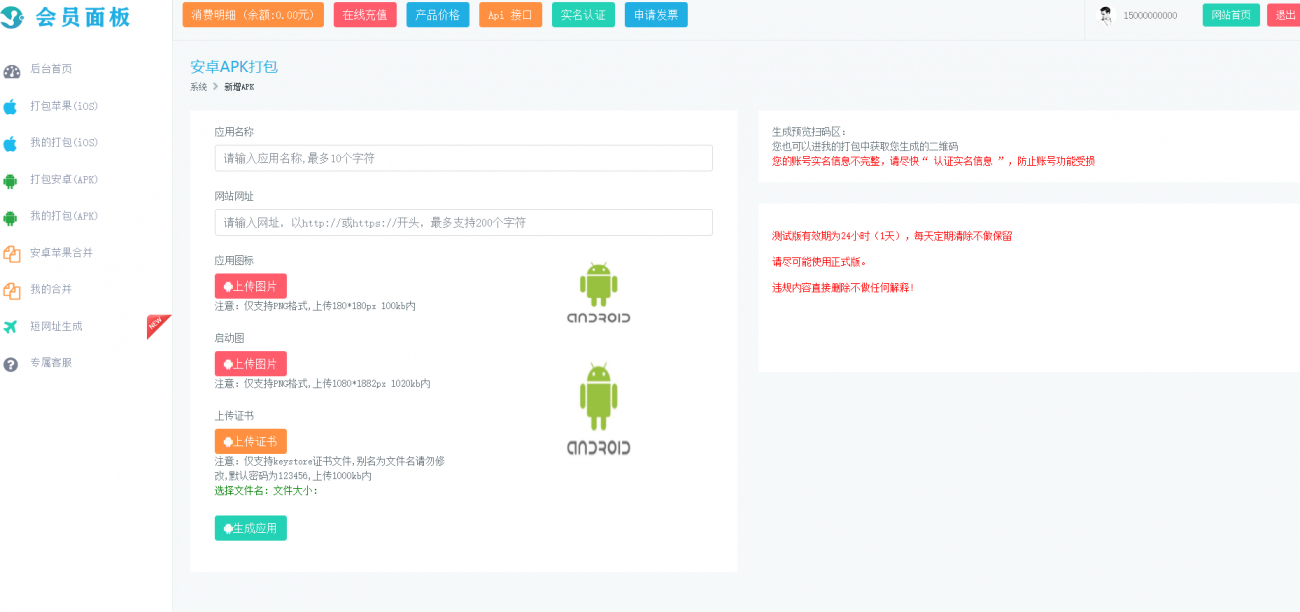Click the Android robot launch image preview

[x=597, y=400]
